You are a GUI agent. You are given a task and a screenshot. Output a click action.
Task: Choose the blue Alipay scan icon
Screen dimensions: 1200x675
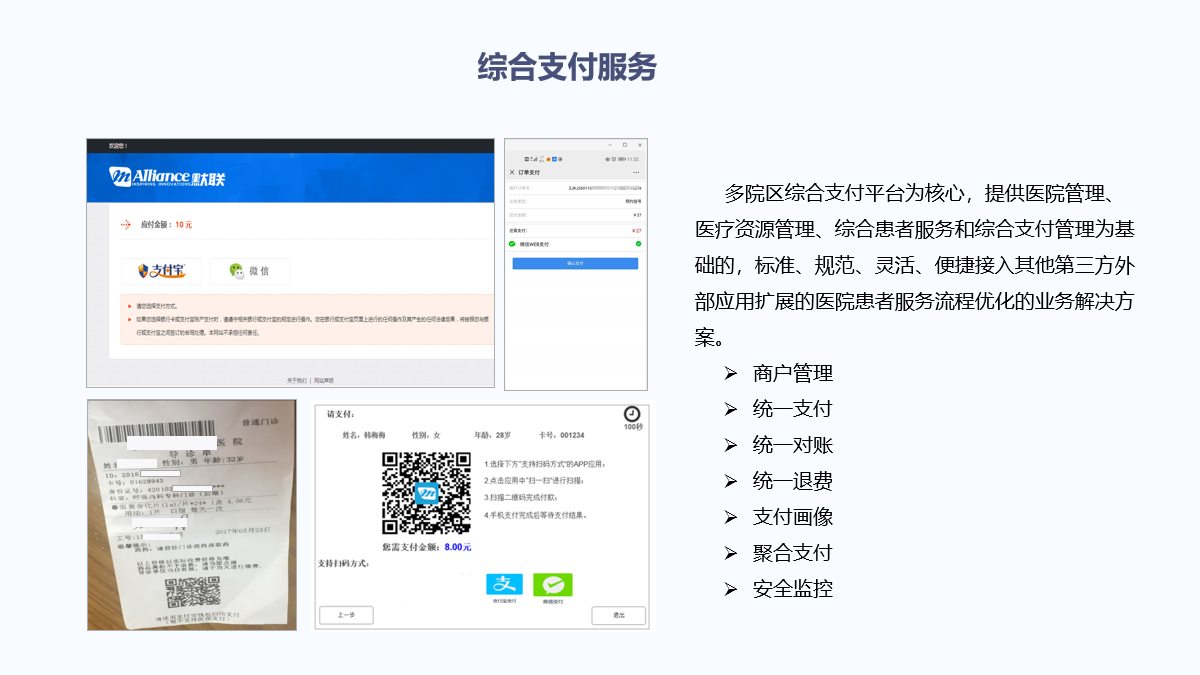504,586
